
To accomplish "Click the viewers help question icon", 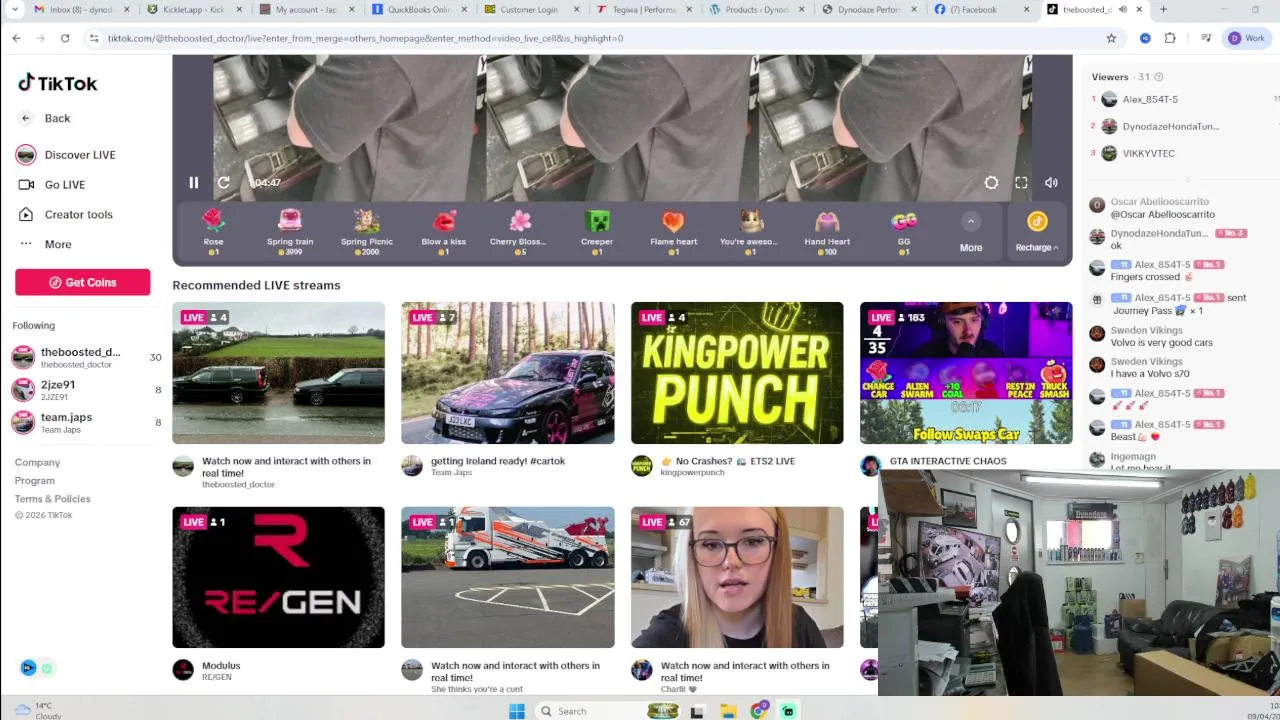I will pos(1158,77).
